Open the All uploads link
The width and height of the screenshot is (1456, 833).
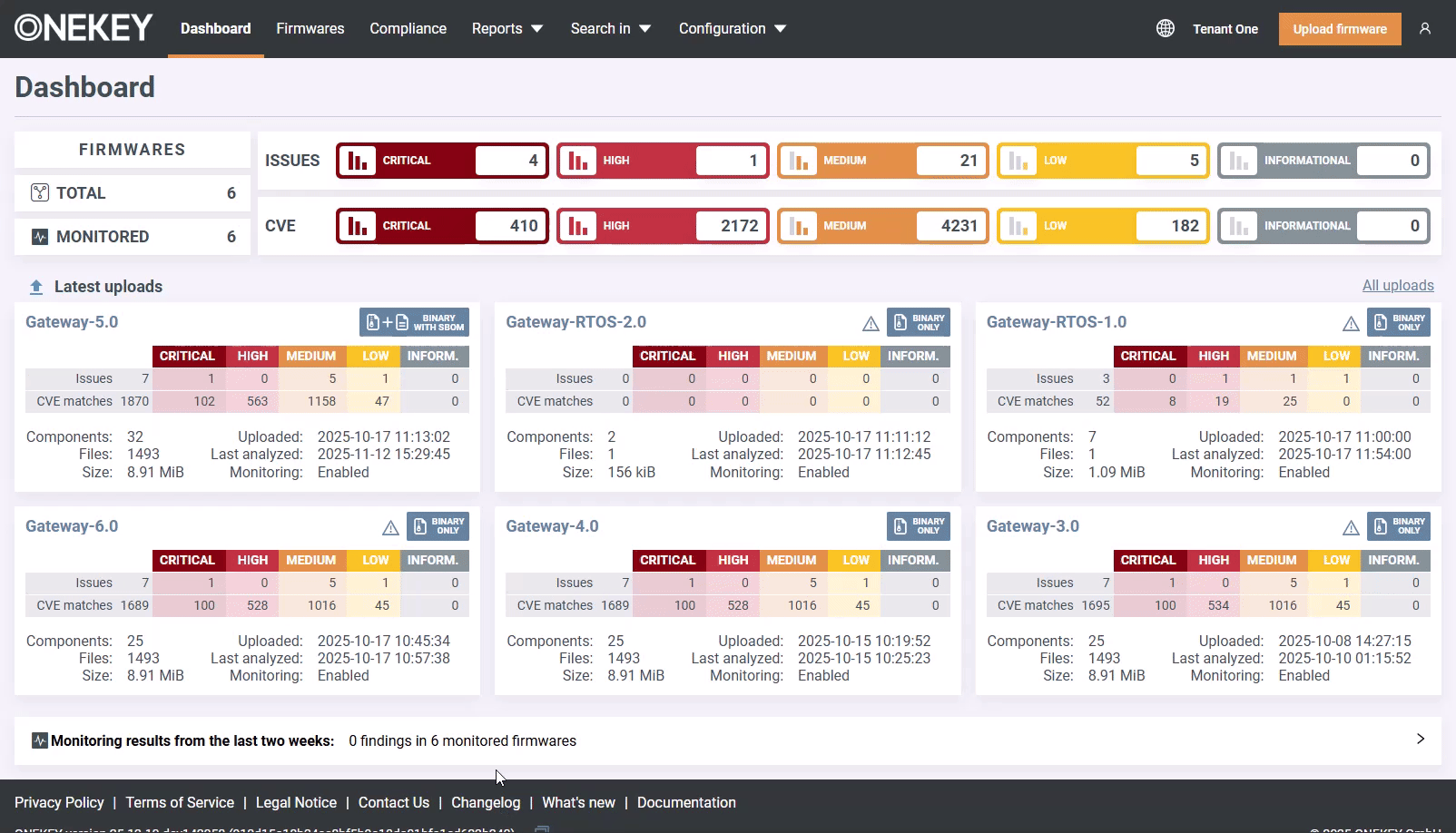tap(1397, 286)
